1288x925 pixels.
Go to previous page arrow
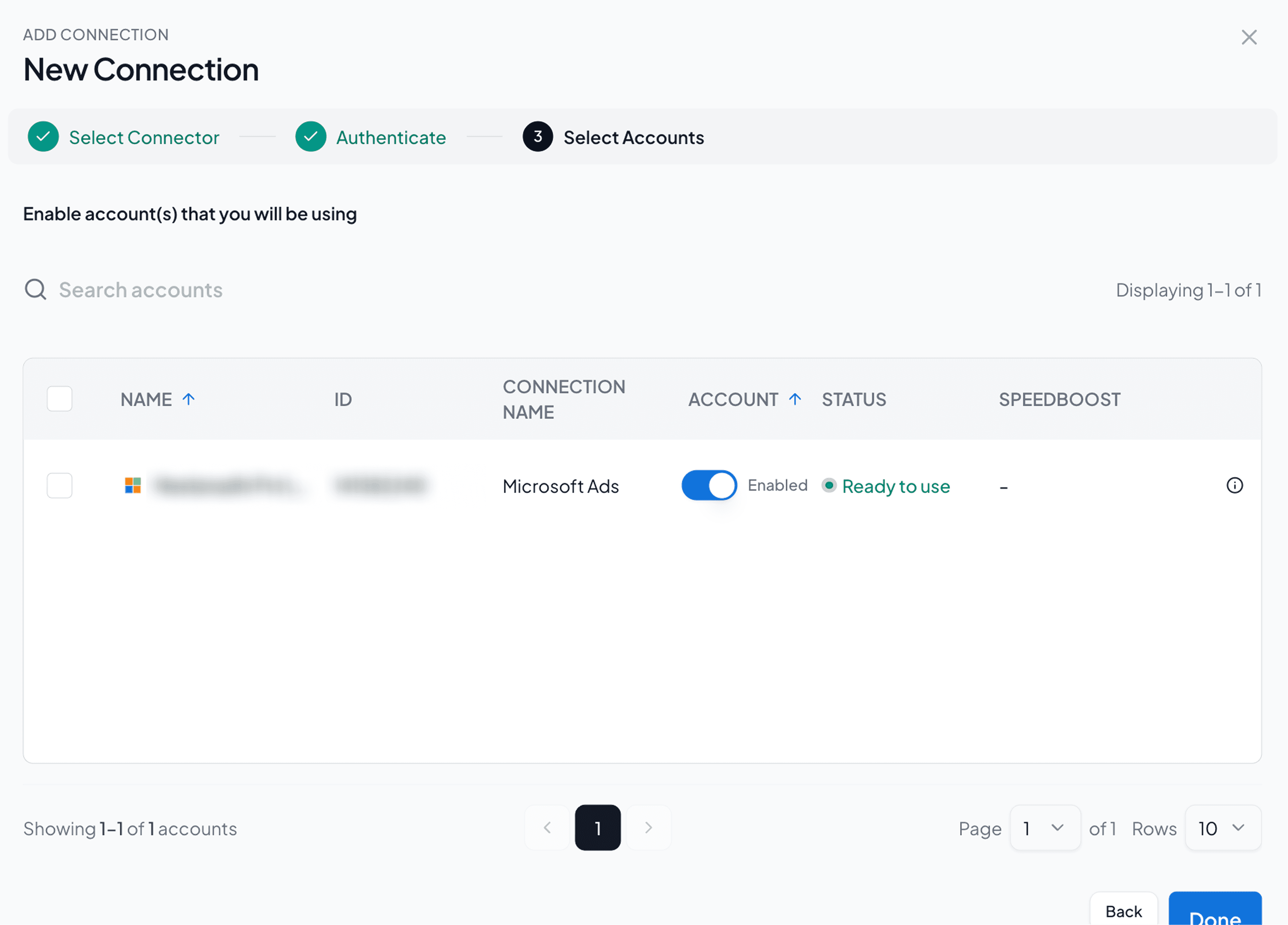547,828
